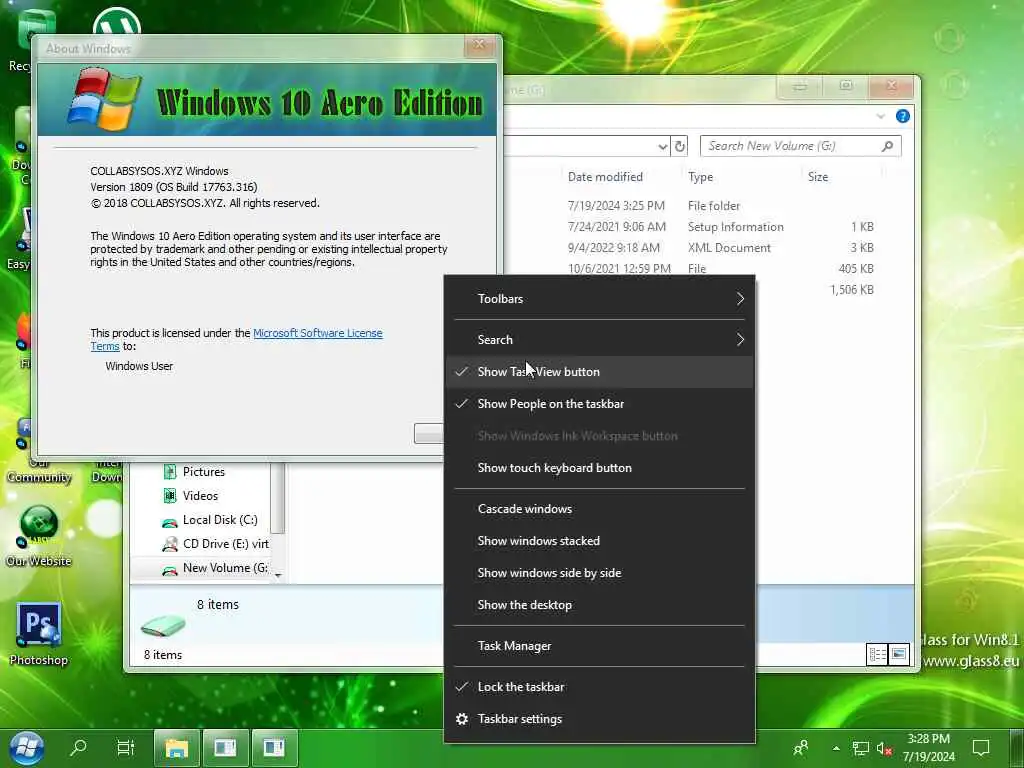
Task: Open the address bar history dropdown
Action: click(x=662, y=146)
